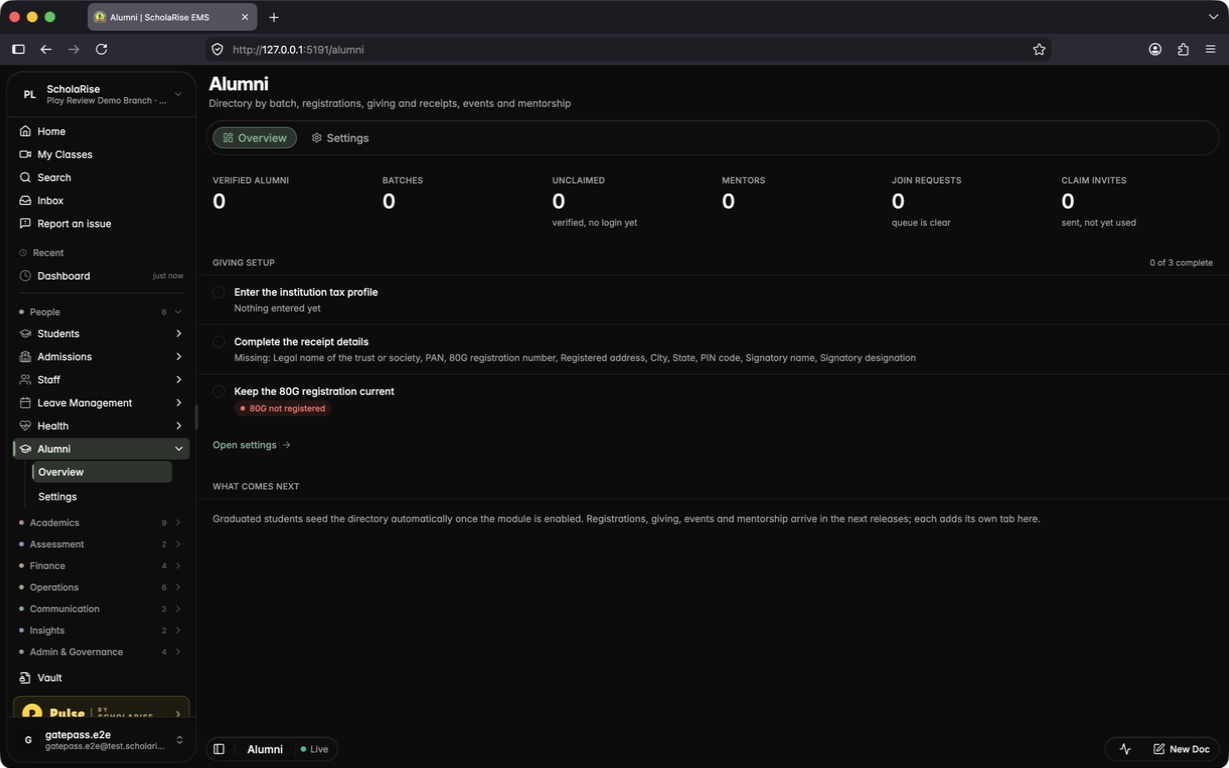Viewport: 1229px width, 768px height.
Task: Expand the Students submenu chevron
Action: pos(179,333)
